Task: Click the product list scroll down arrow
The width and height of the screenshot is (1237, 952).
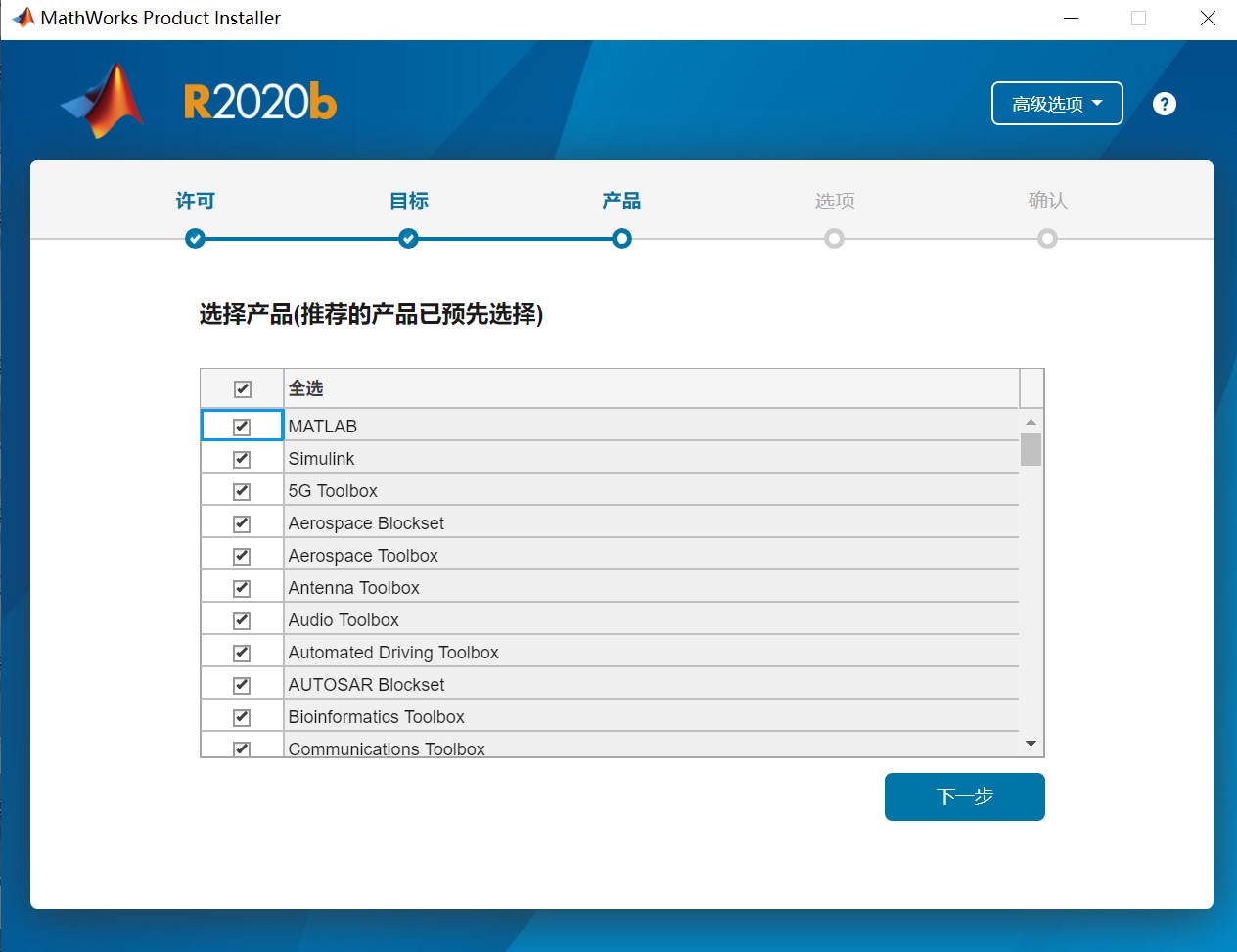Action: point(1031,744)
